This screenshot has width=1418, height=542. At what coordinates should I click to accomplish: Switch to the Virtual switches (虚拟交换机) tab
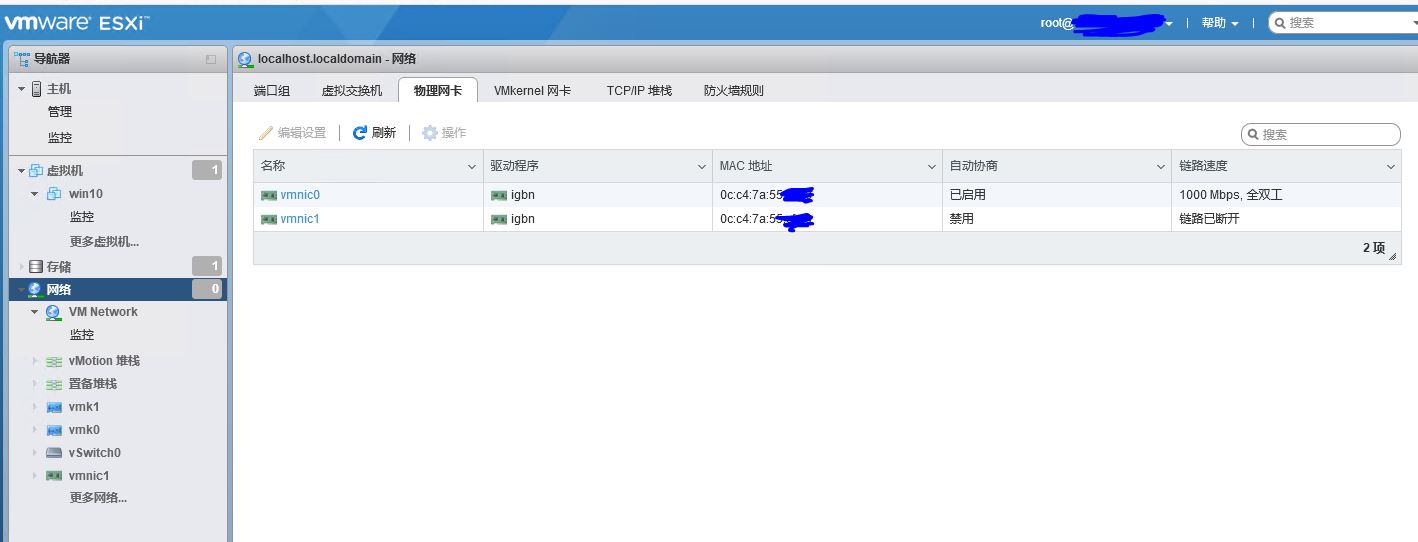click(351, 90)
